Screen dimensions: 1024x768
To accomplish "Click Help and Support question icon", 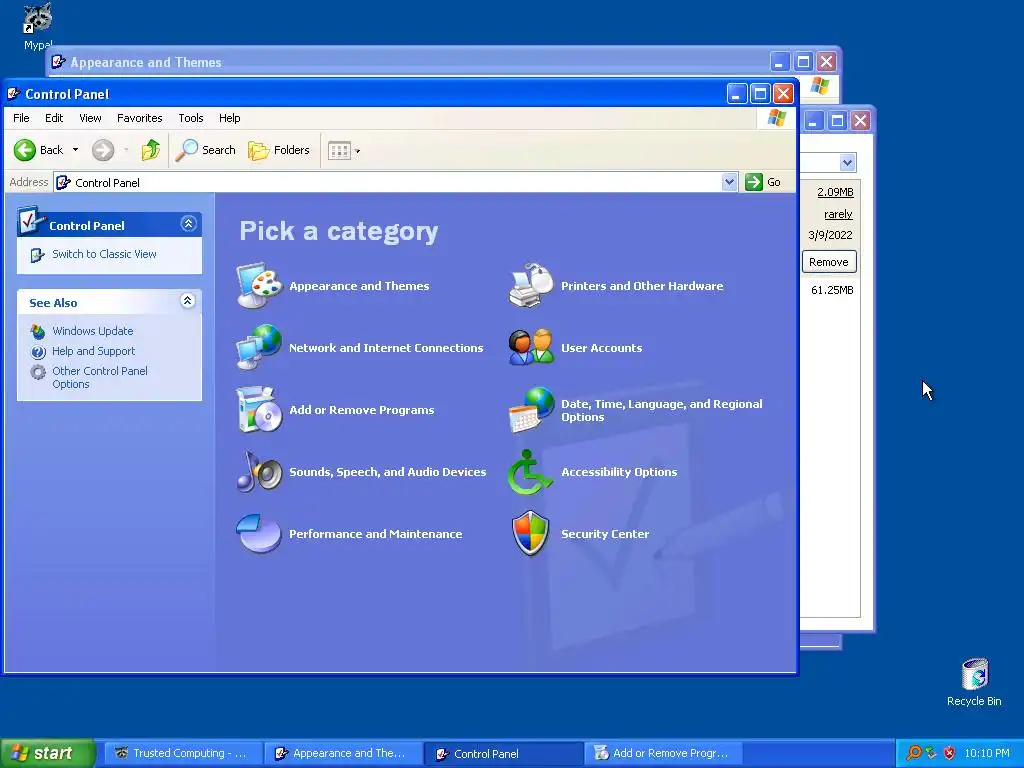I will click(38, 352).
